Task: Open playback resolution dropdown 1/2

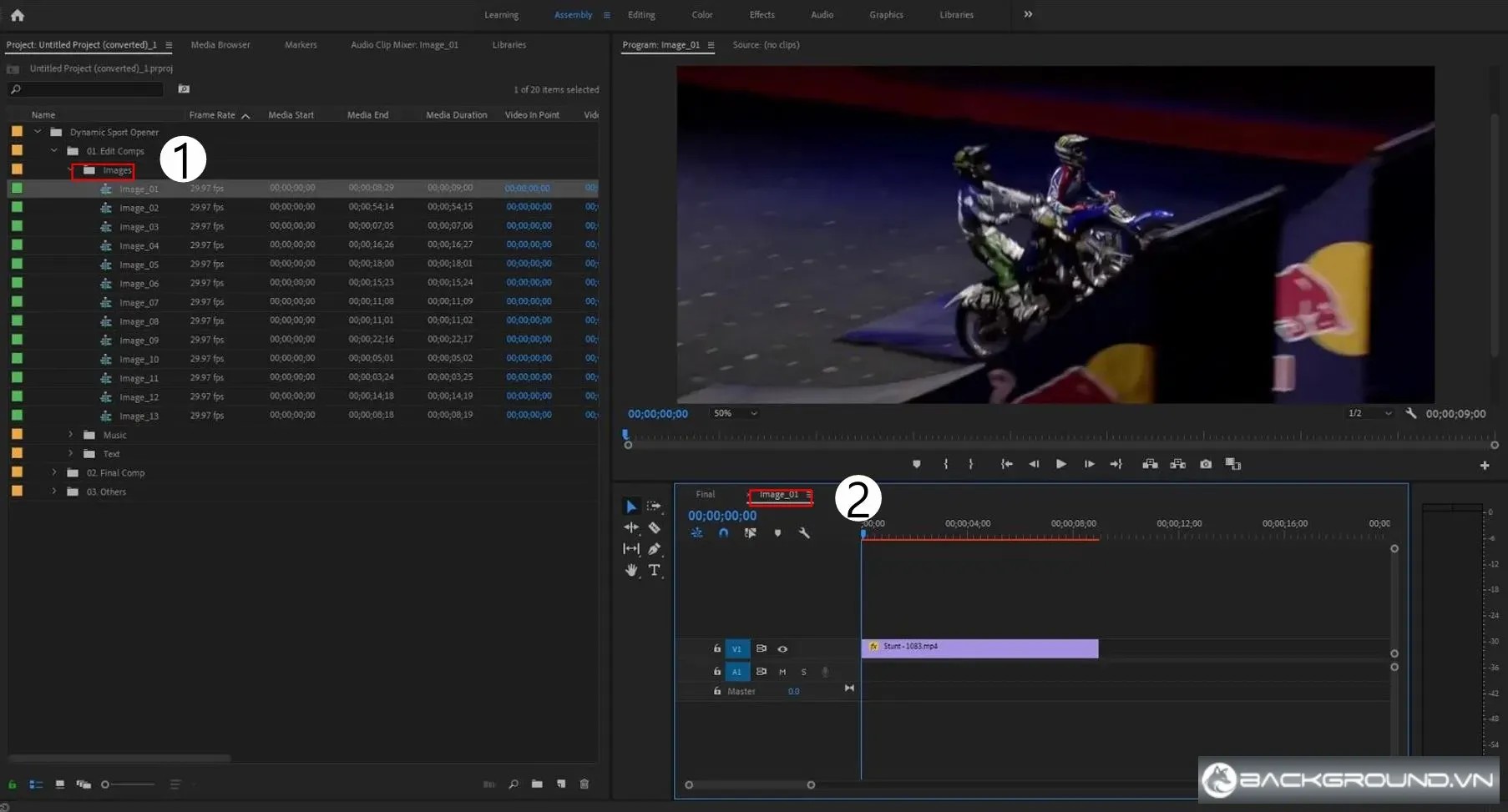Action: click(x=1369, y=413)
